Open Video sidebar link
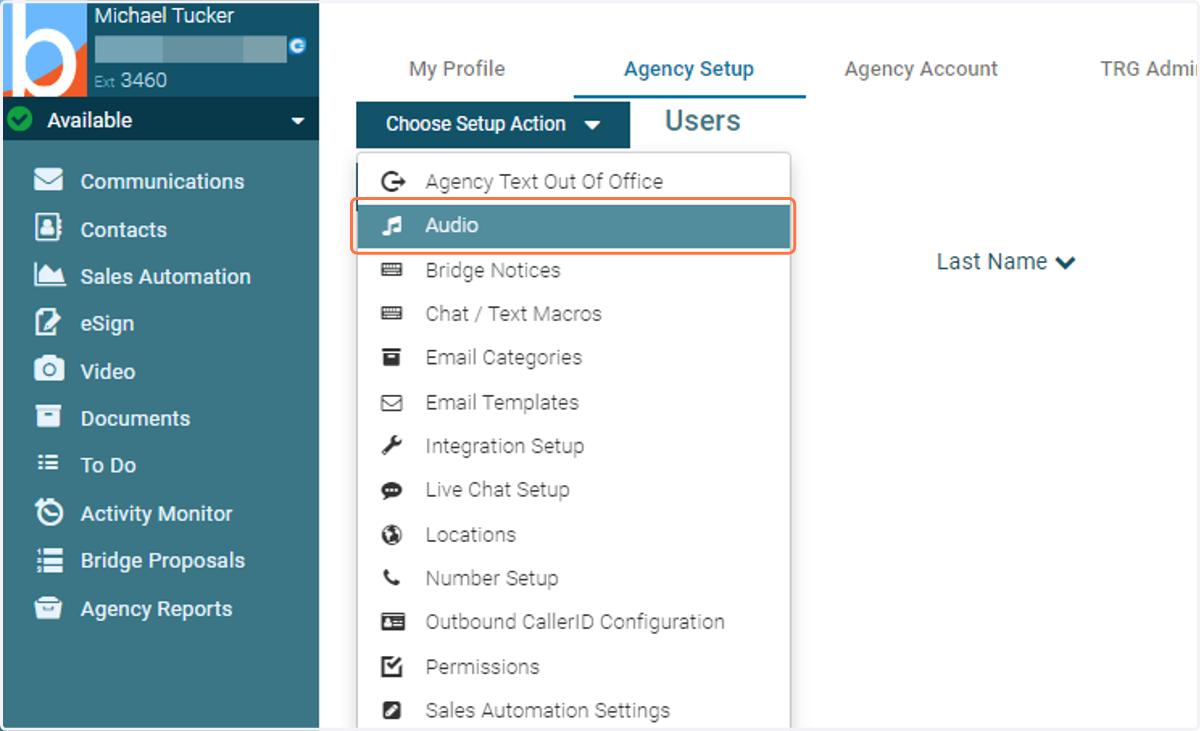 pos(108,371)
